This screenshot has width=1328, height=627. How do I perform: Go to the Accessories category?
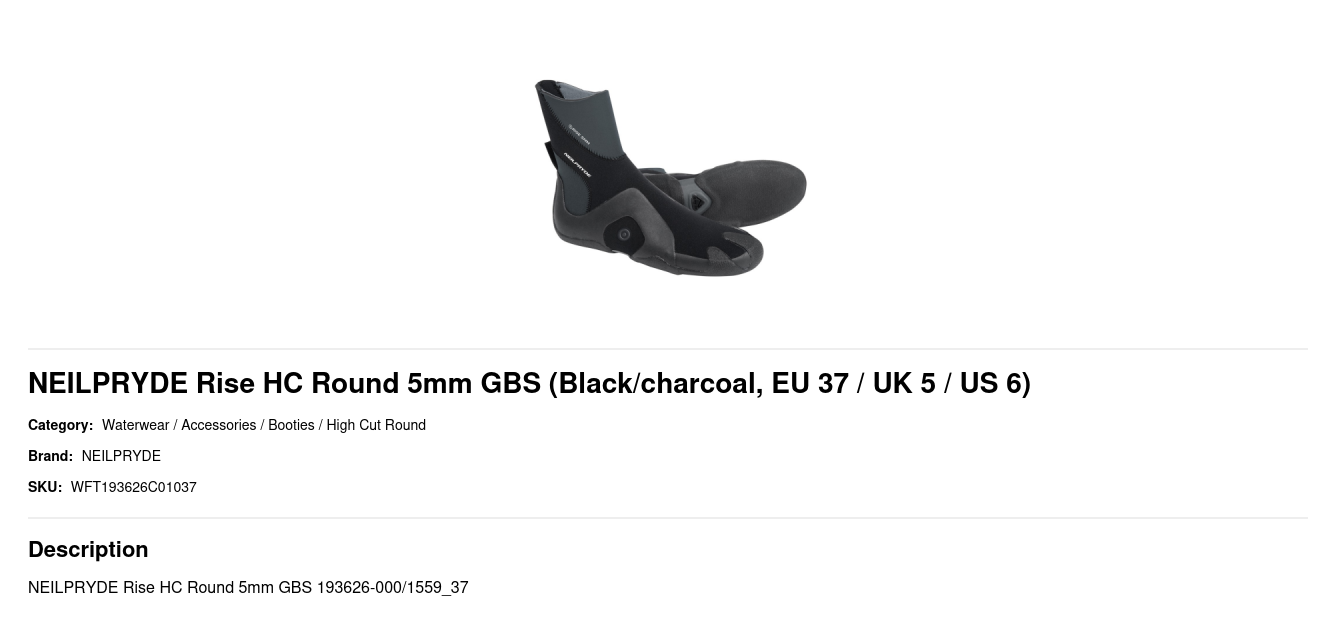(x=218, y=425)
